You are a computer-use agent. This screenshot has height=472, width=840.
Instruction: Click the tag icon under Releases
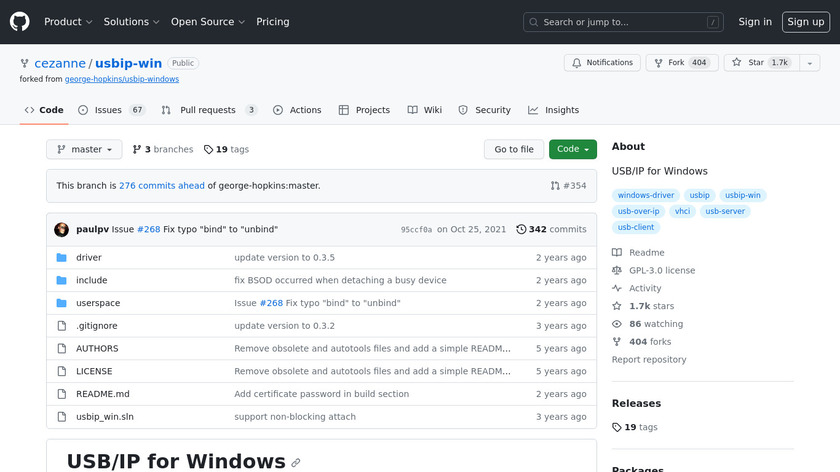[x=617, y=428]
